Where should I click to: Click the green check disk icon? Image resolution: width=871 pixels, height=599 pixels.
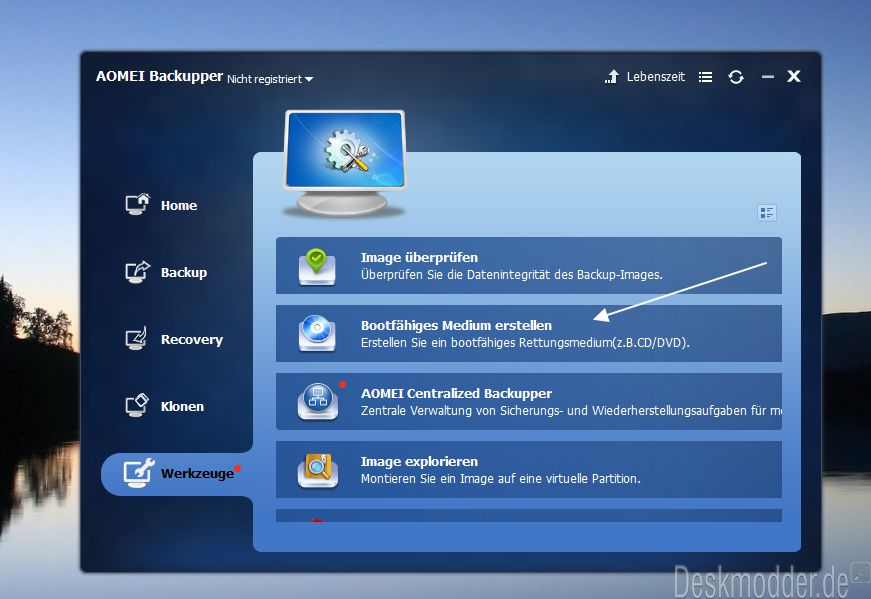point(317,267)
